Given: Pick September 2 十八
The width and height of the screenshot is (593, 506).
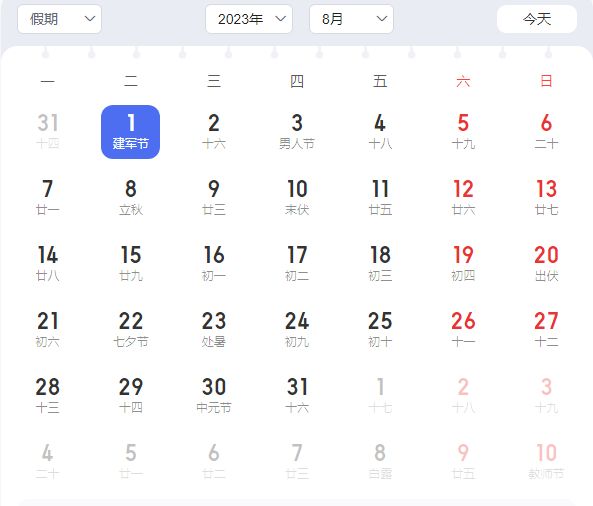Looking at the screenshot, I should pos(463,396).
